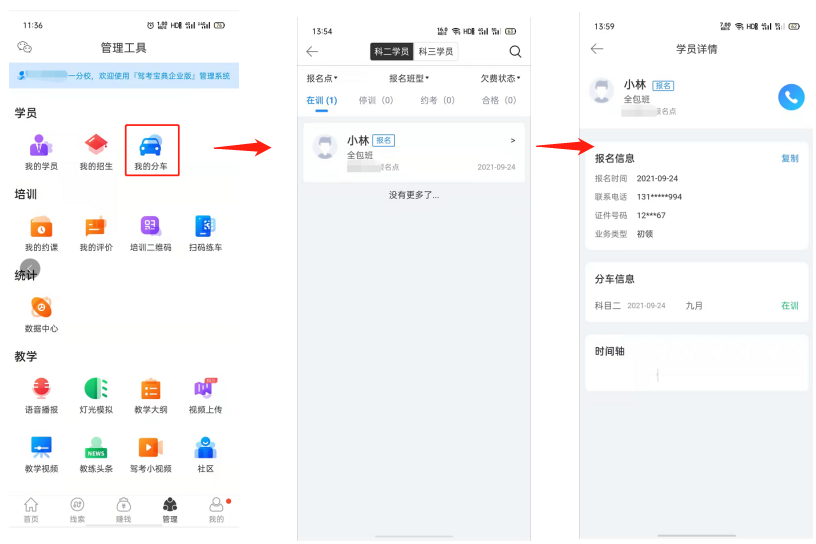Go to 管理 management tab
Viewport: 816px width, 544px height.
pyautogui.click(x=170, y=510)
